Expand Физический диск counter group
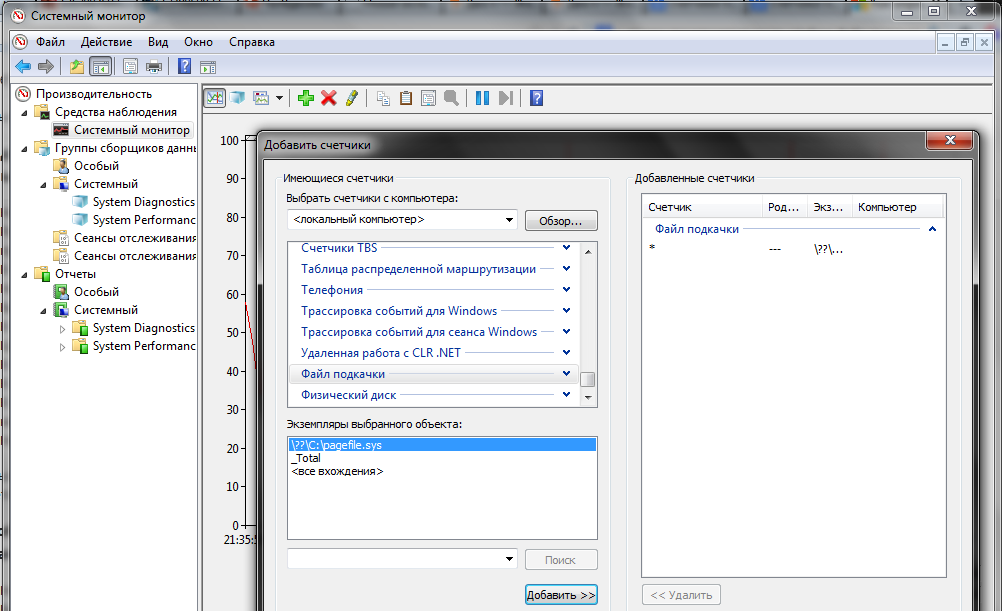This screenshot has width=1002, height=611. pyautogui.click(x=566, y=394)
